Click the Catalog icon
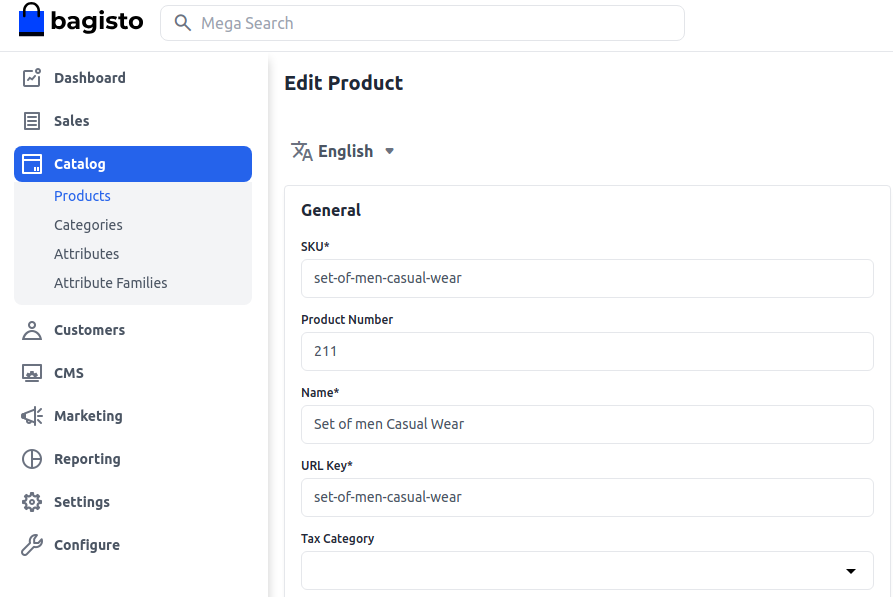Image resolution: width=893 pixels, height=597 pixels. (x=30, y=164)
